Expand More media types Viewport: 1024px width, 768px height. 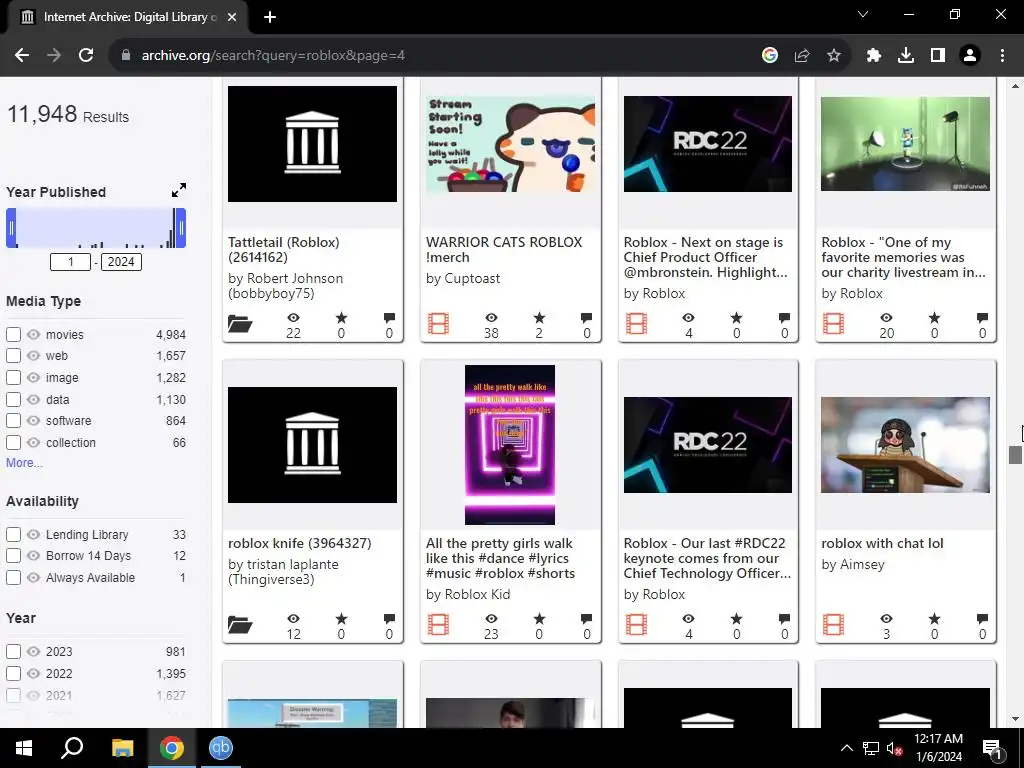coord(24,462)
